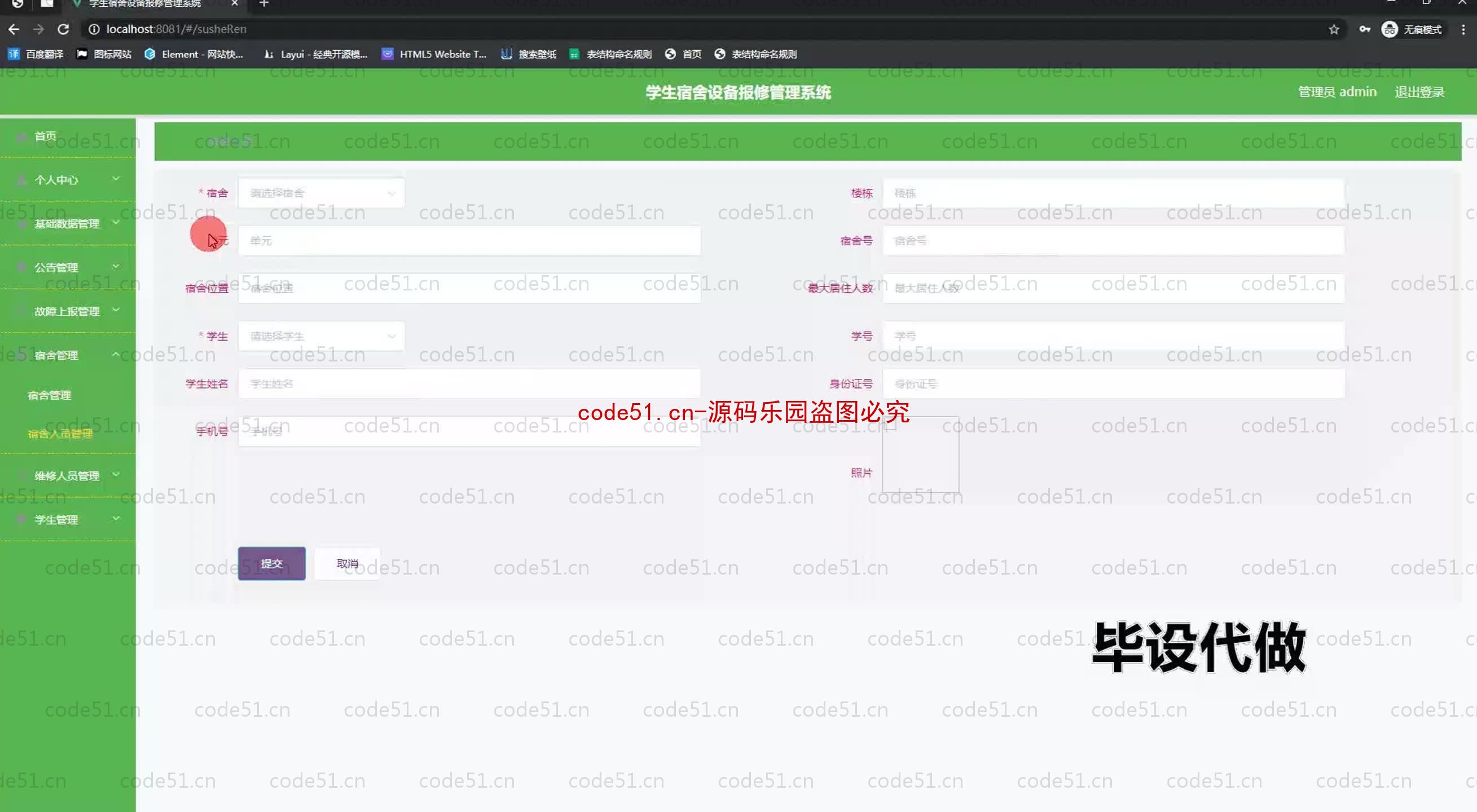Image resolution: width=1477 pixels, height=812 pixels.
Task: Click the 学号 input field
Action: pos(1114,336)
